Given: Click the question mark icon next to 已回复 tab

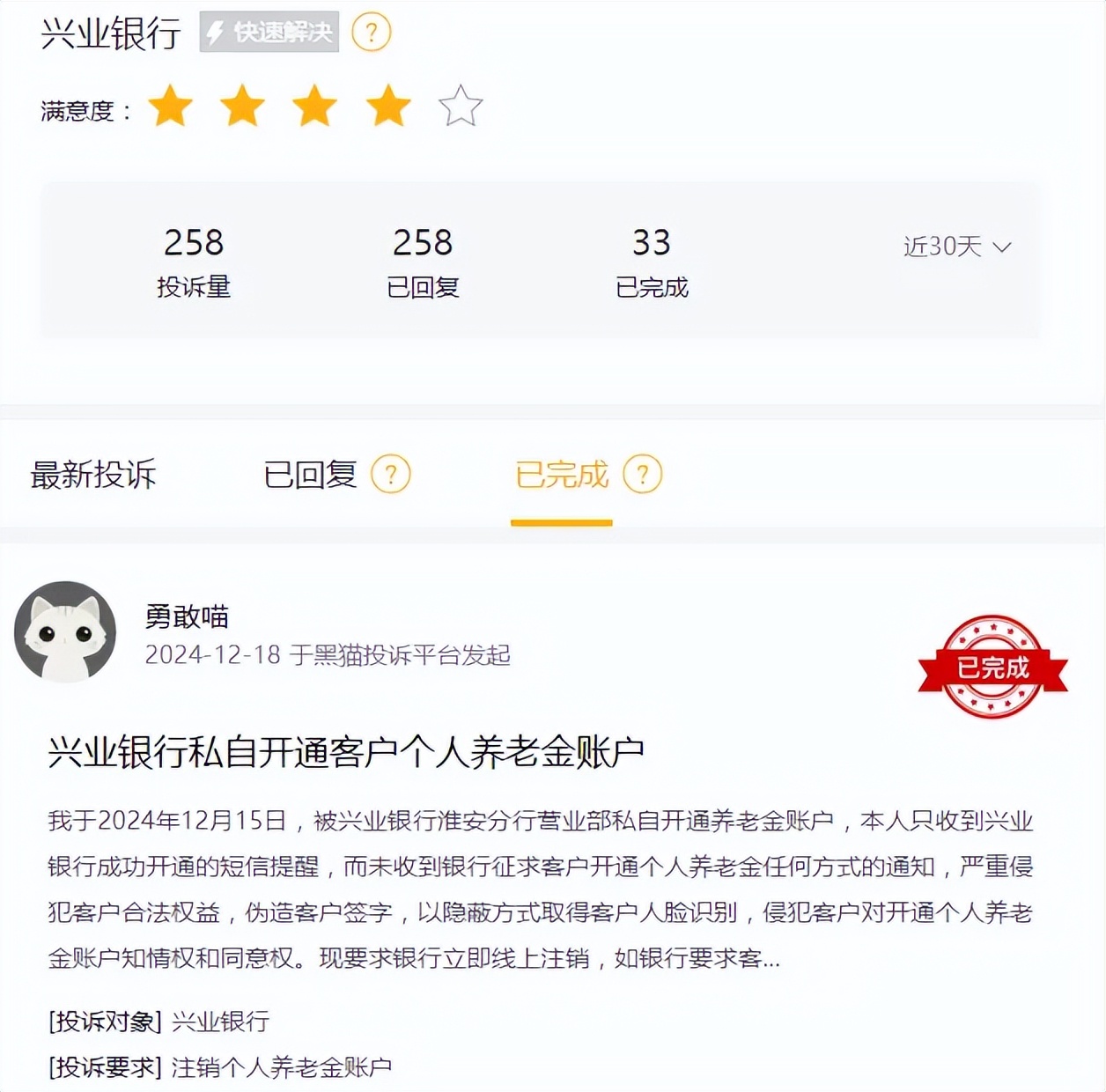Looking at the screenshot, I should pos(391,474).
